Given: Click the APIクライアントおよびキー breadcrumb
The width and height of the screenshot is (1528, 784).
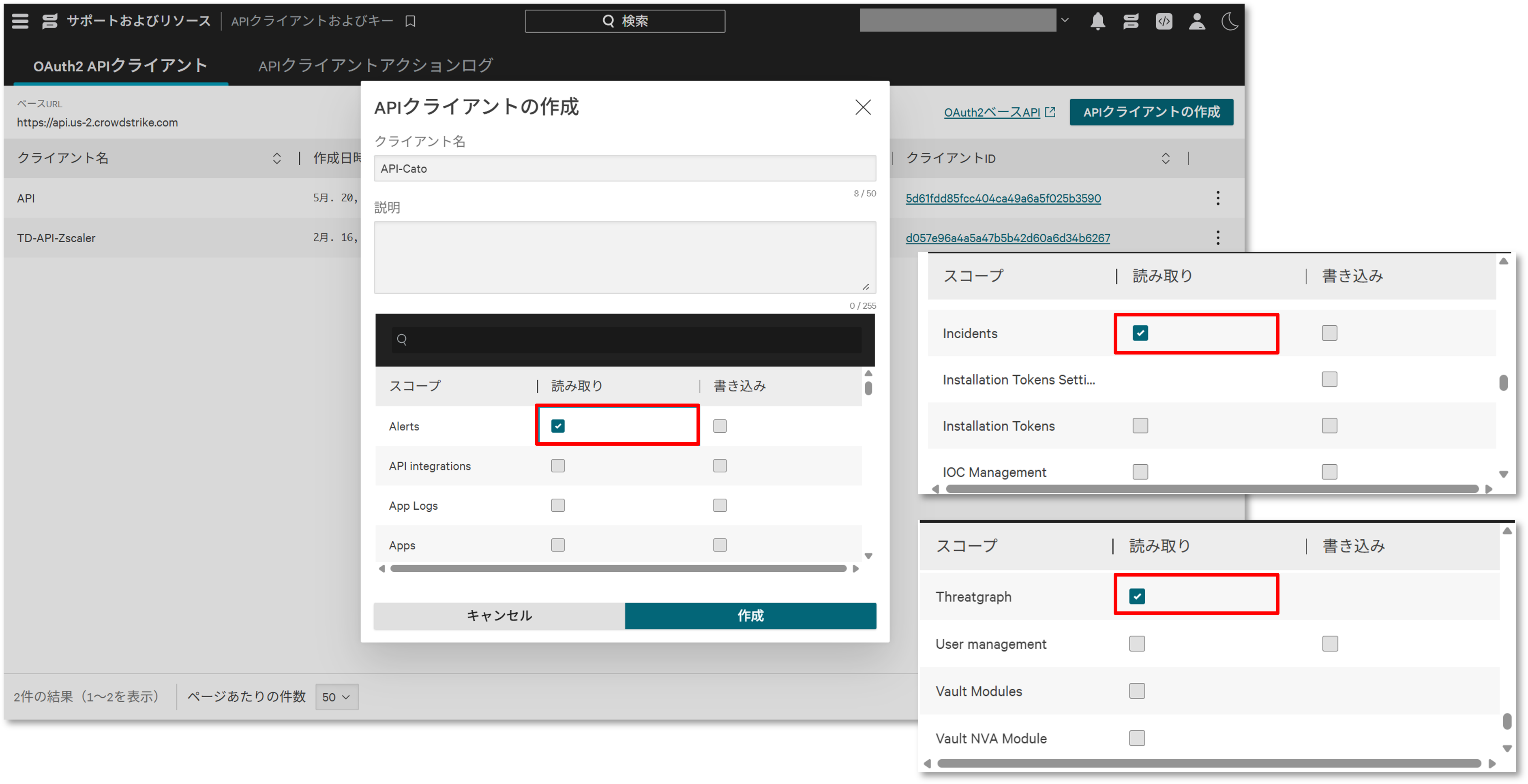Looking at the screenshot, I should click(x=312, y=21).
